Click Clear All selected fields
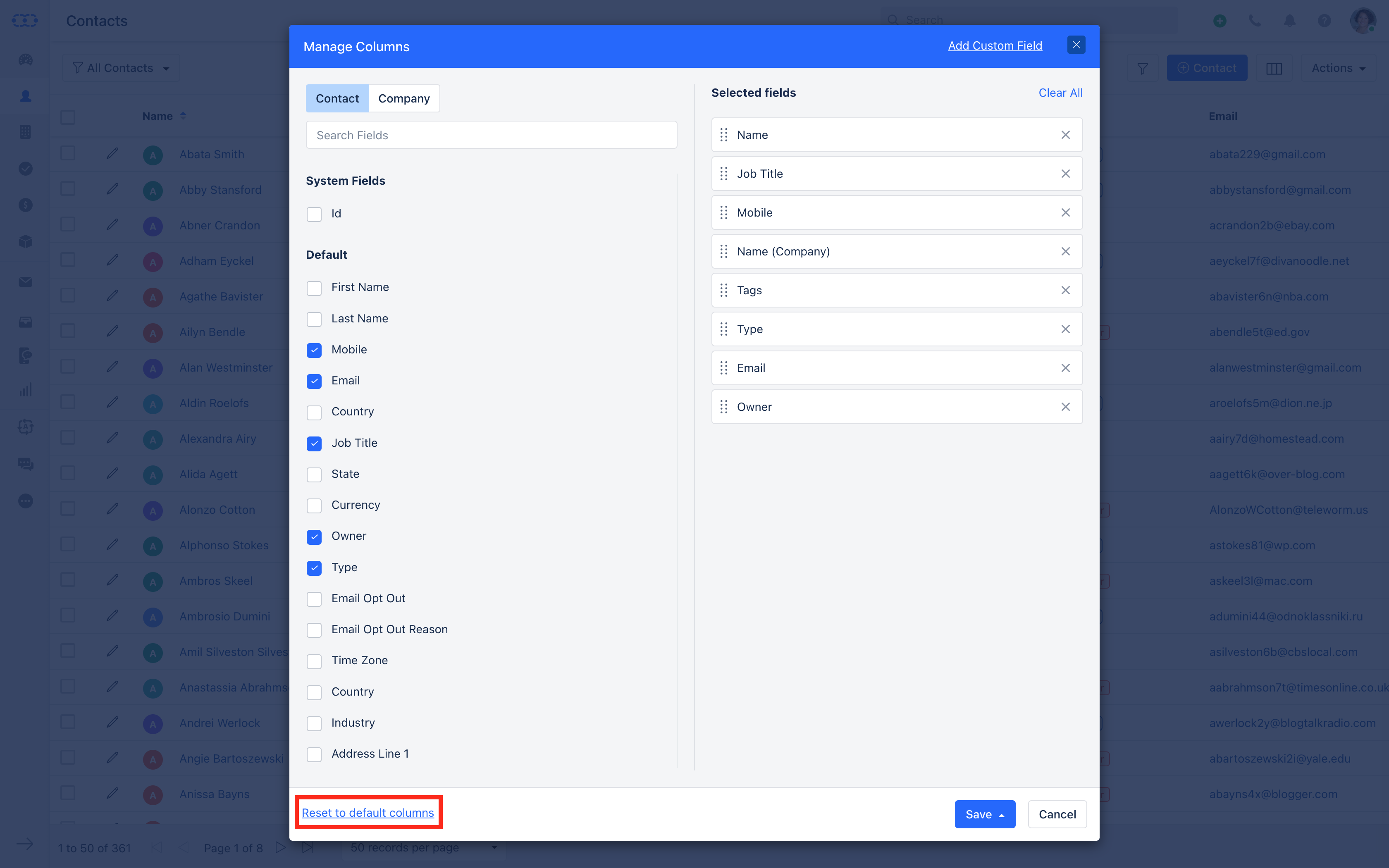The width and height of the screenshot is (1389, 868). click(x=1060, y=93)
